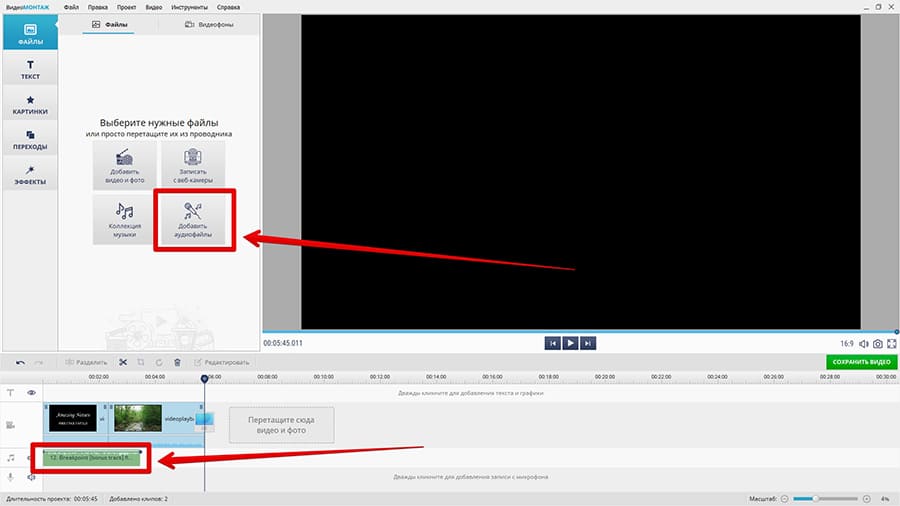
Task: Take a snapshot with camera icon
Action: point(878,344)
